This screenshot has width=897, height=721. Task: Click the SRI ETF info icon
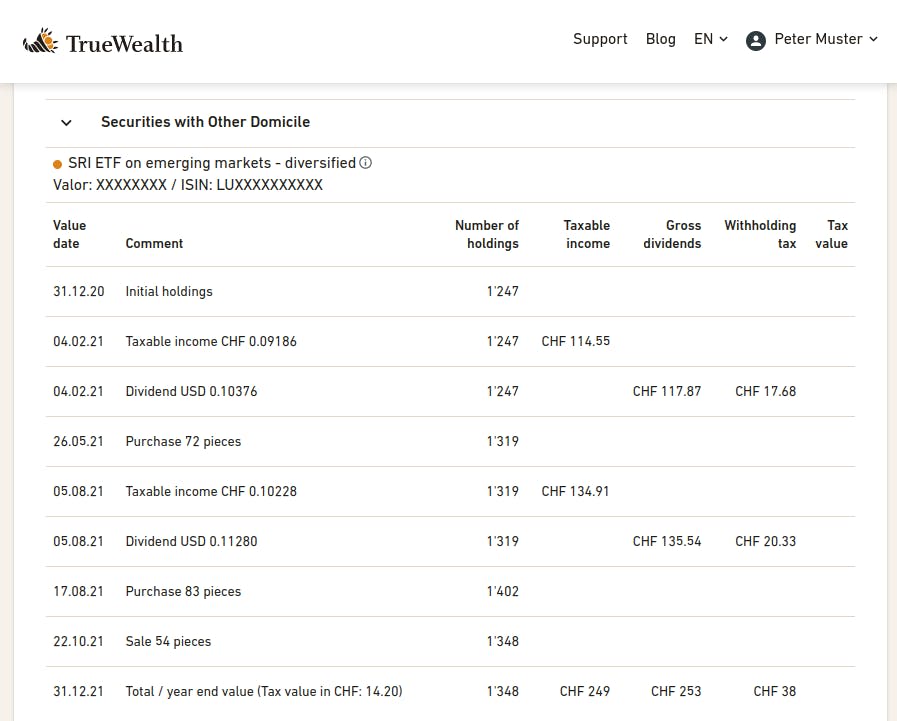(x=366, y=163)
